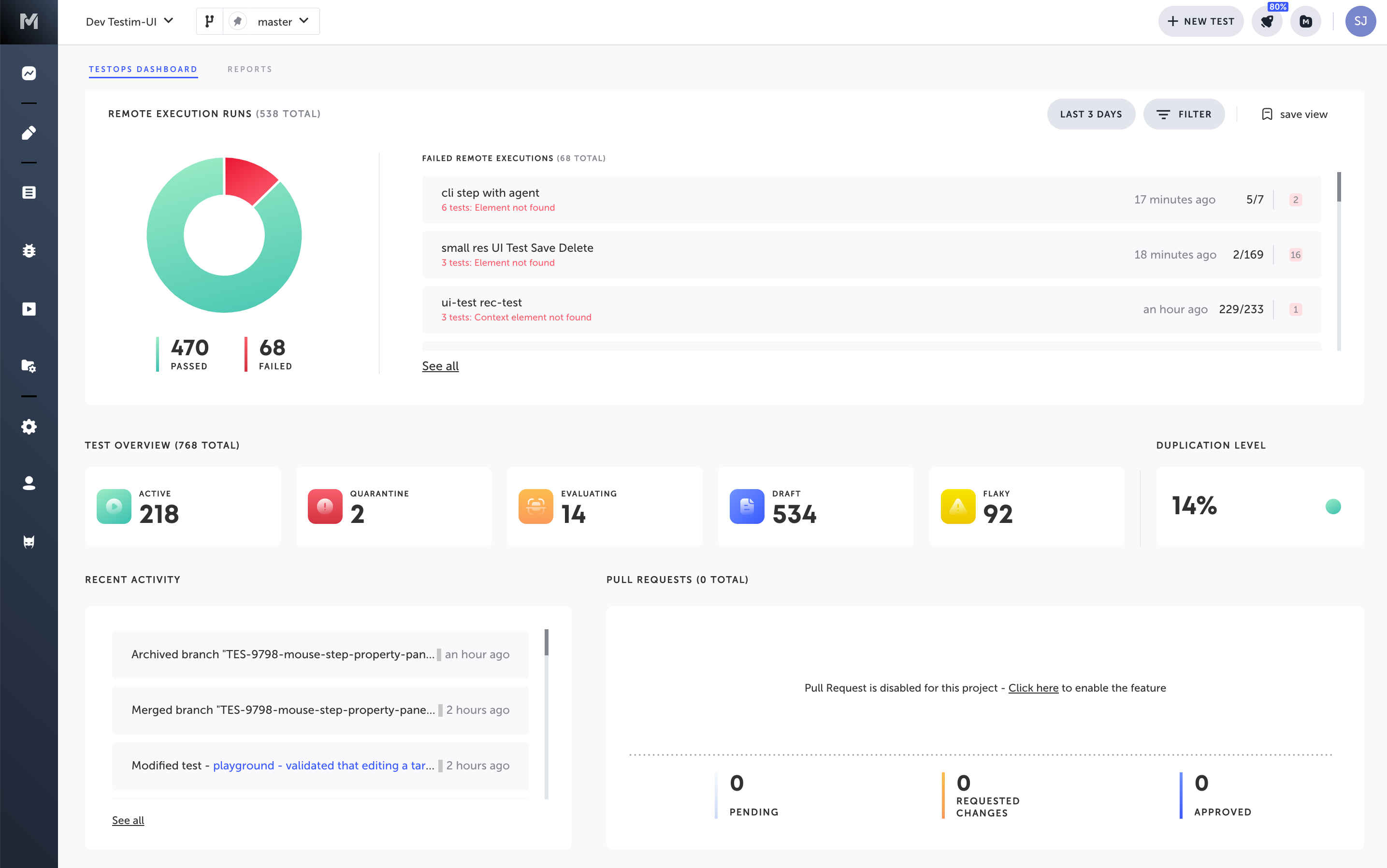
Task: Click the failed executions list scrollbar
Action: tap(1339, 187)
